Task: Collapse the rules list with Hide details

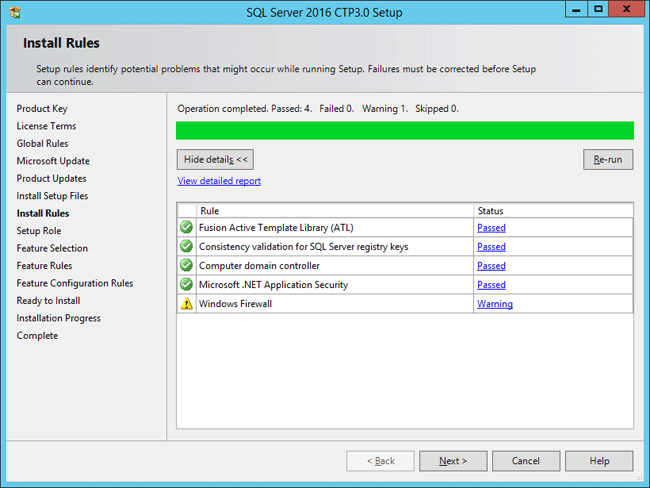Action: (216, 159)
